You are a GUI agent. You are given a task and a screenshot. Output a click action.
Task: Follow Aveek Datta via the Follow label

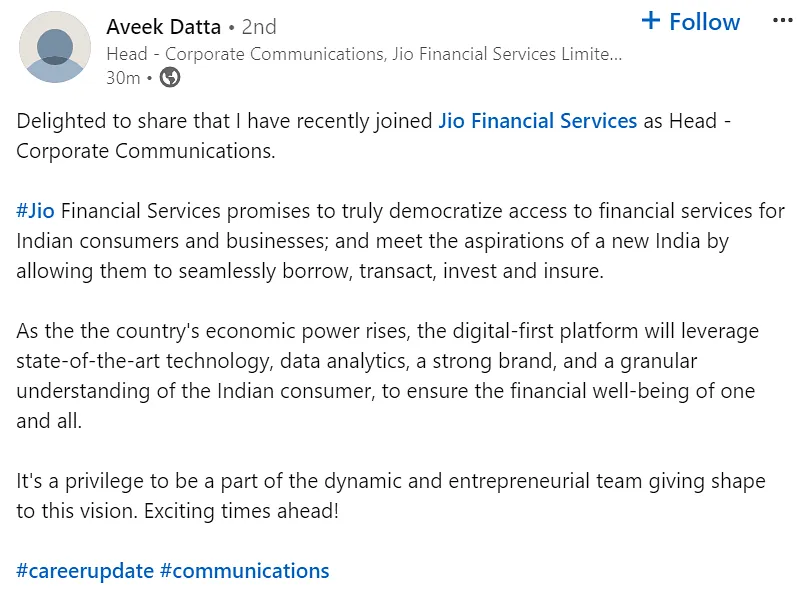click(704, 22)
